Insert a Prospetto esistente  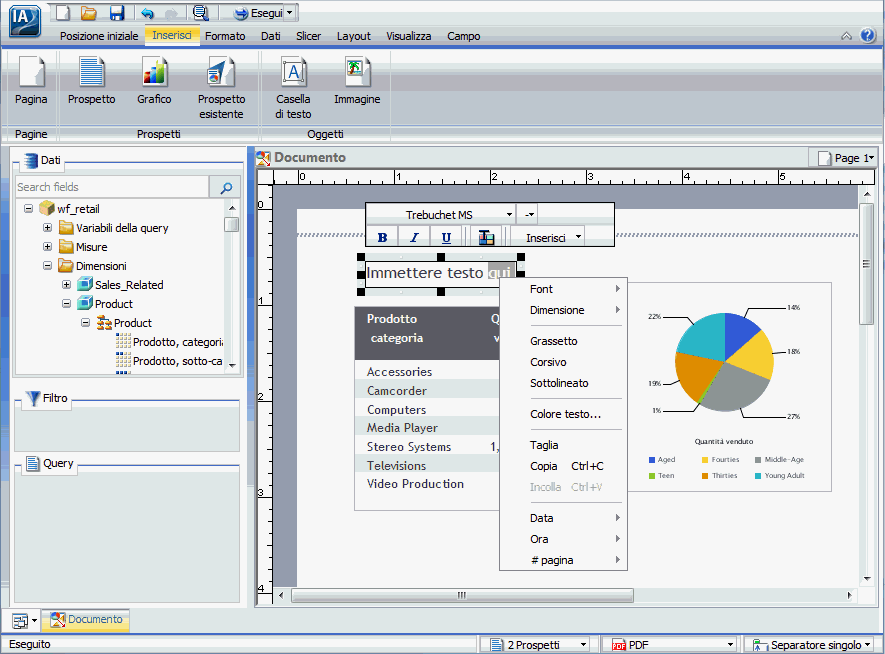pyautogui.click(x=221, y=88)
